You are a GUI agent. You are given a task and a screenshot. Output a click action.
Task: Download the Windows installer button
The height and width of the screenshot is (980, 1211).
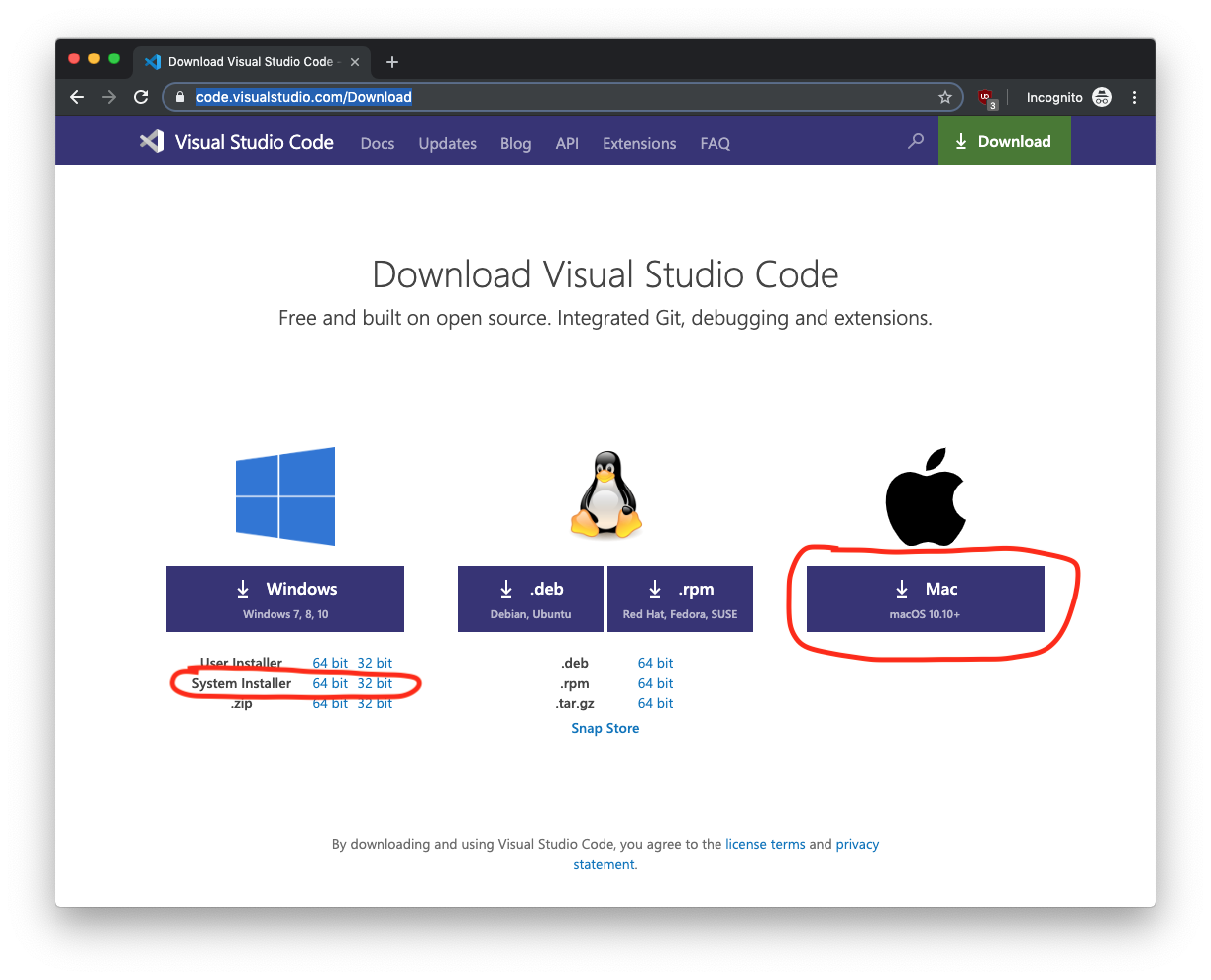pyautogui.click(x=285, y=599)
